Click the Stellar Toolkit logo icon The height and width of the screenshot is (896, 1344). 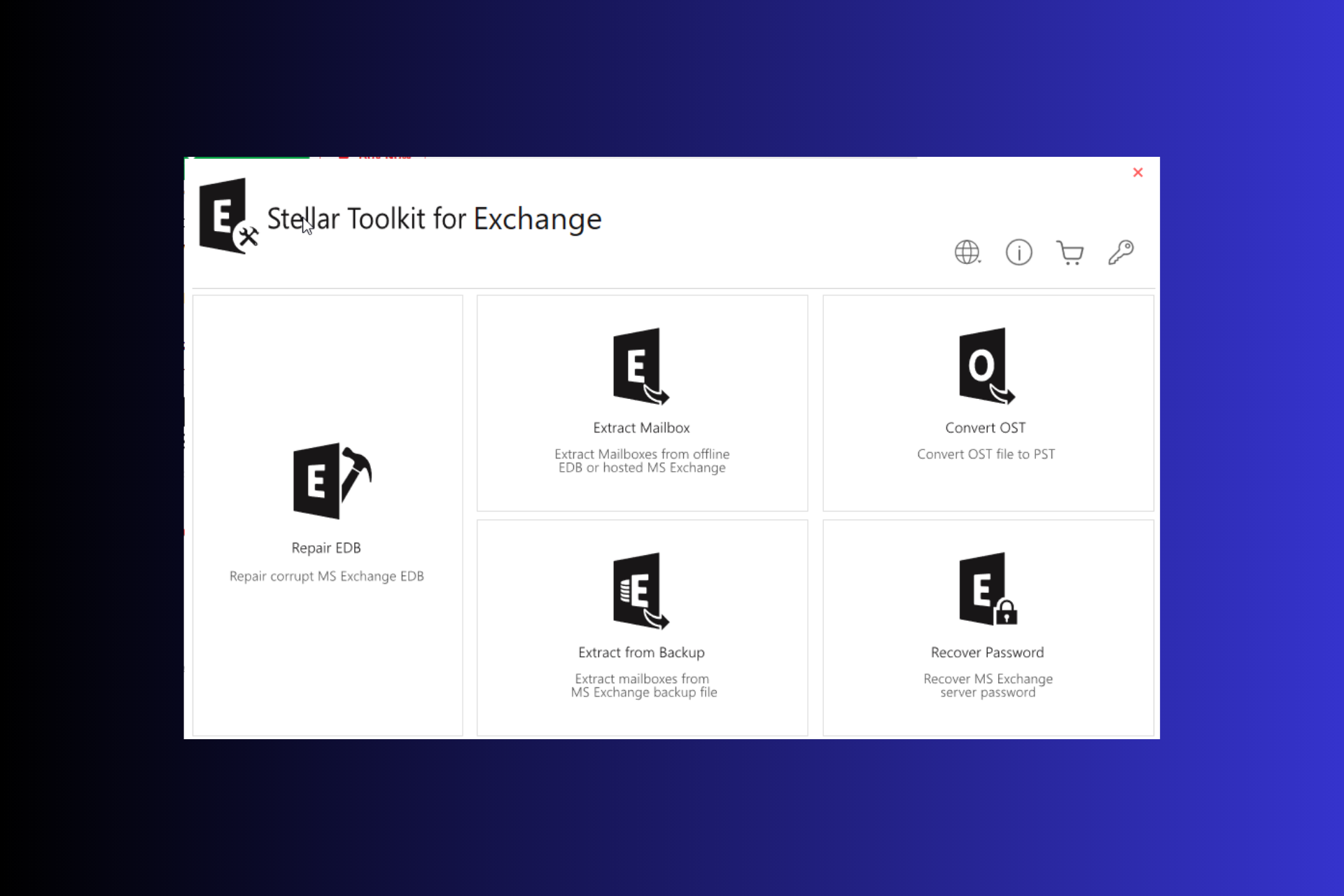click(228, 216)
